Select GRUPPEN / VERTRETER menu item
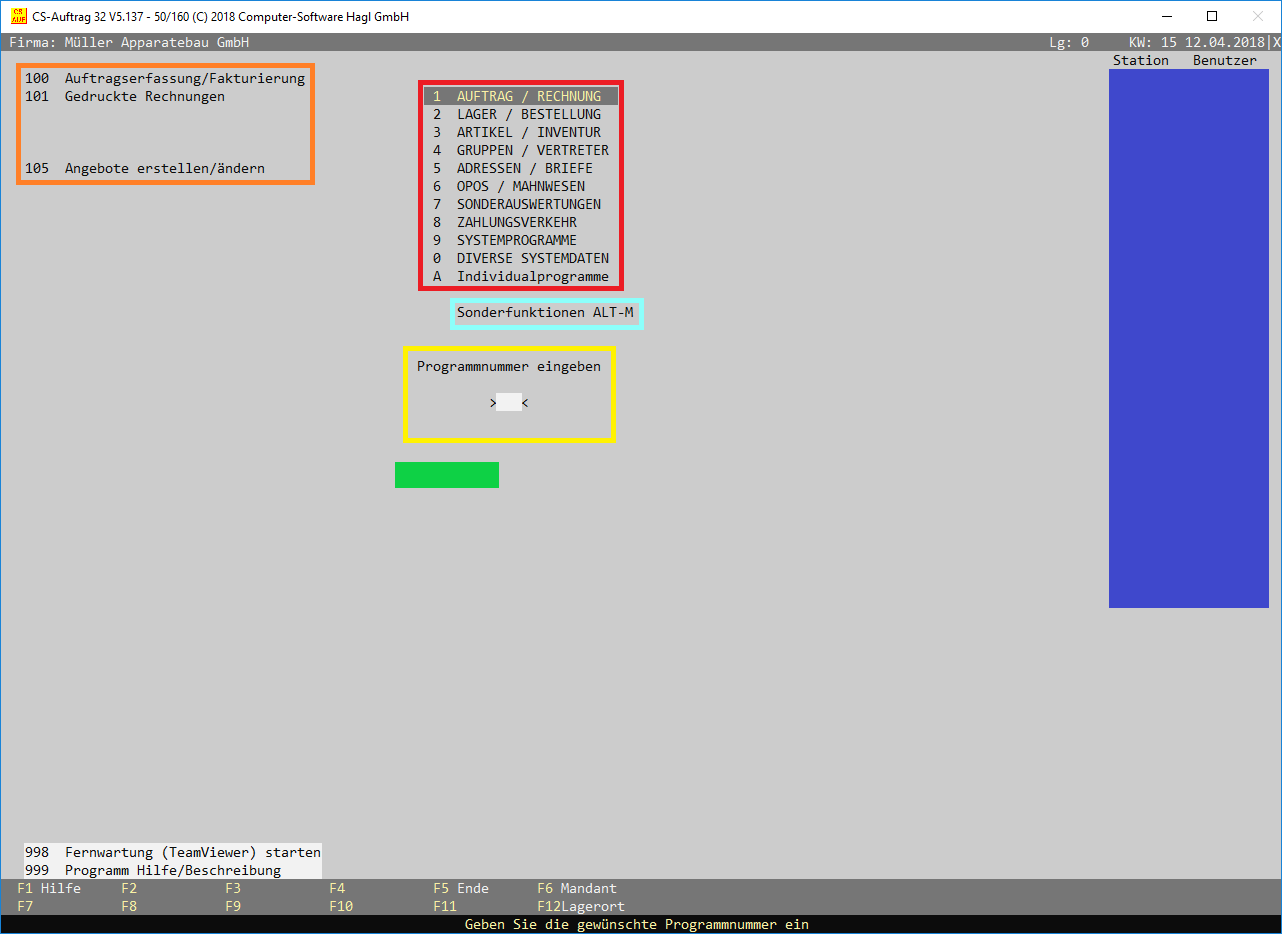This screenshot has height=934, width=1282. pos(520,150)
